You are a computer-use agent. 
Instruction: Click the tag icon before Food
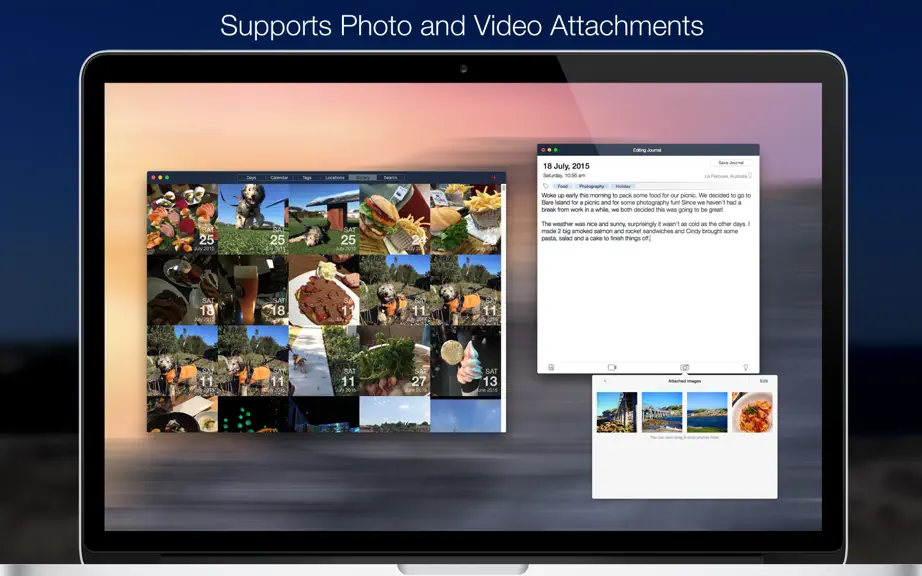(546, 186)
